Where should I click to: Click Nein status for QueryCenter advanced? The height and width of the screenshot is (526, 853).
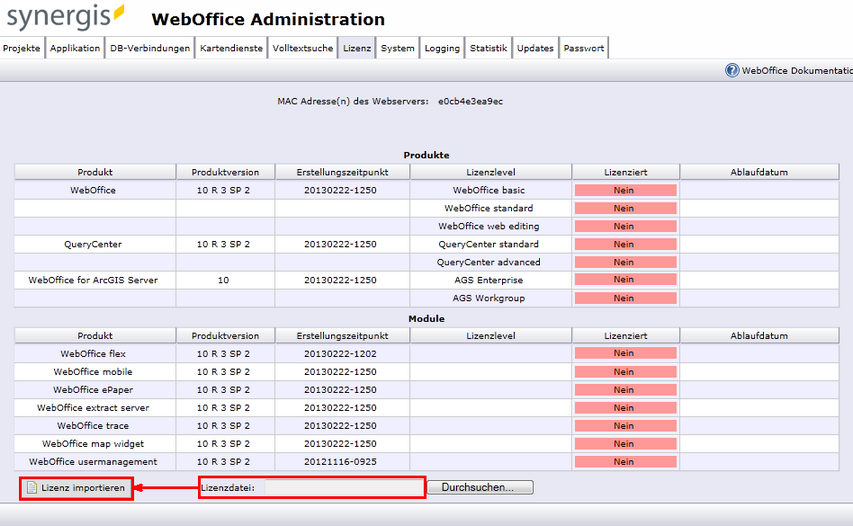[x=626, y=262]
